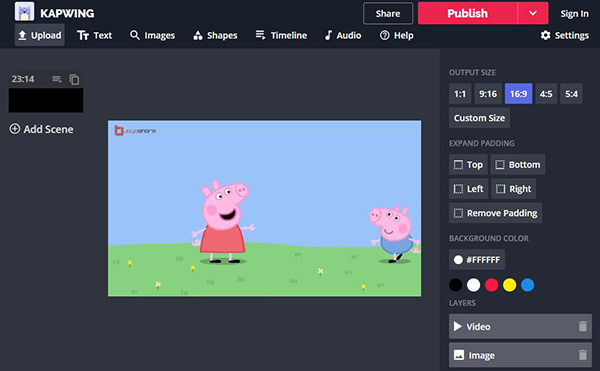The width and height of the screenshot is (600, 371).
Task: Click the scene timing icon
Action: 57,79
